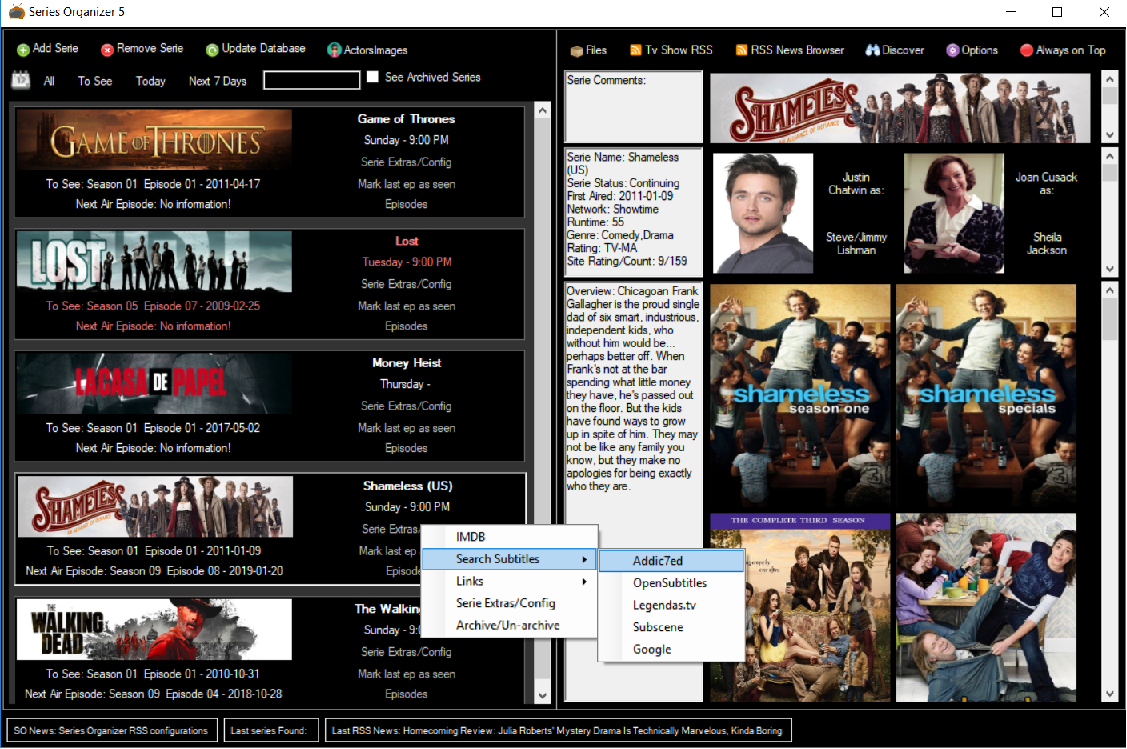
Task: Open Shameless specials poster
Action: 986,396
